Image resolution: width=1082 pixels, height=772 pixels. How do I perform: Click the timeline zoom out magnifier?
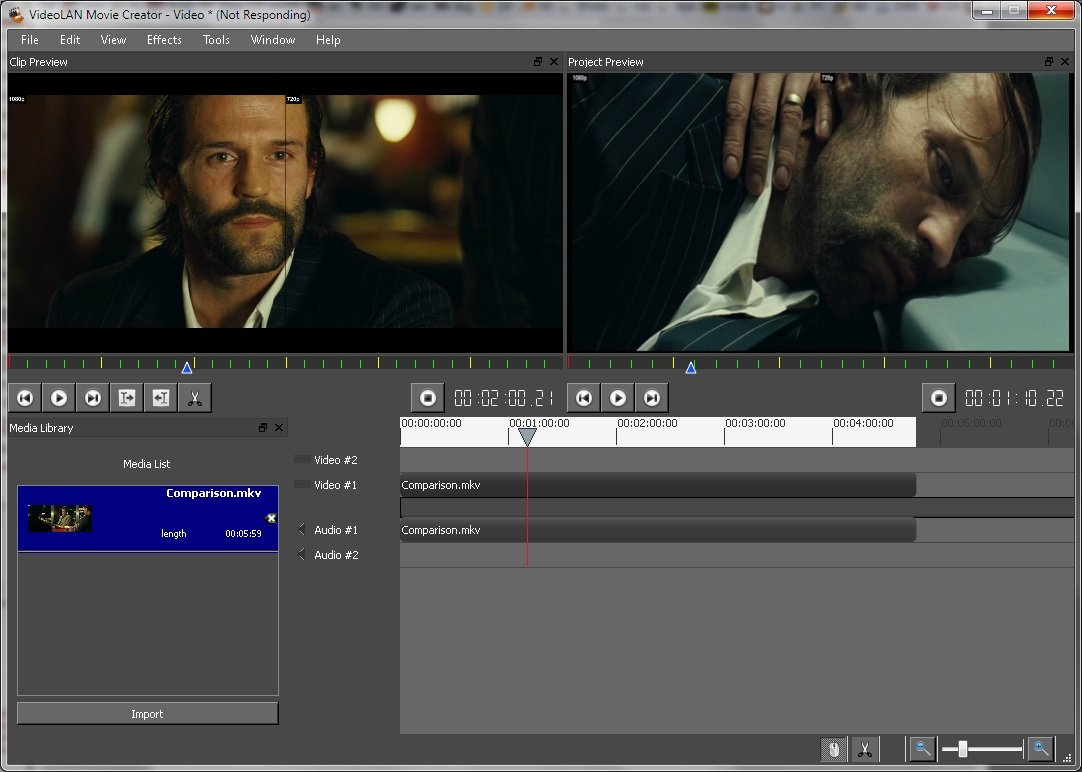click(x=922, y=748)
